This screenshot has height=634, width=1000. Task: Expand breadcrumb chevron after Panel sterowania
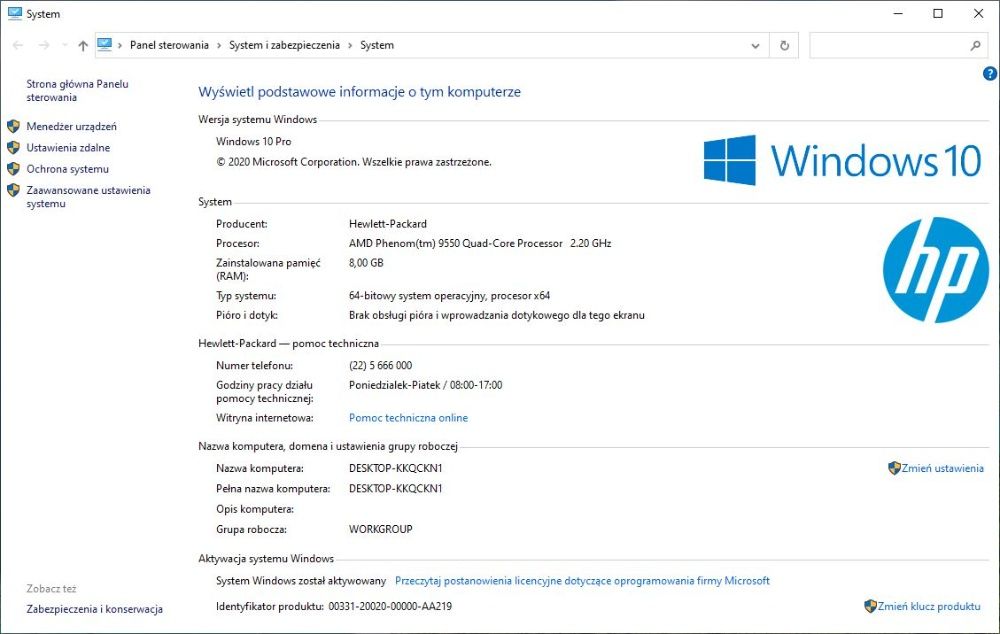tap(219, 45)
